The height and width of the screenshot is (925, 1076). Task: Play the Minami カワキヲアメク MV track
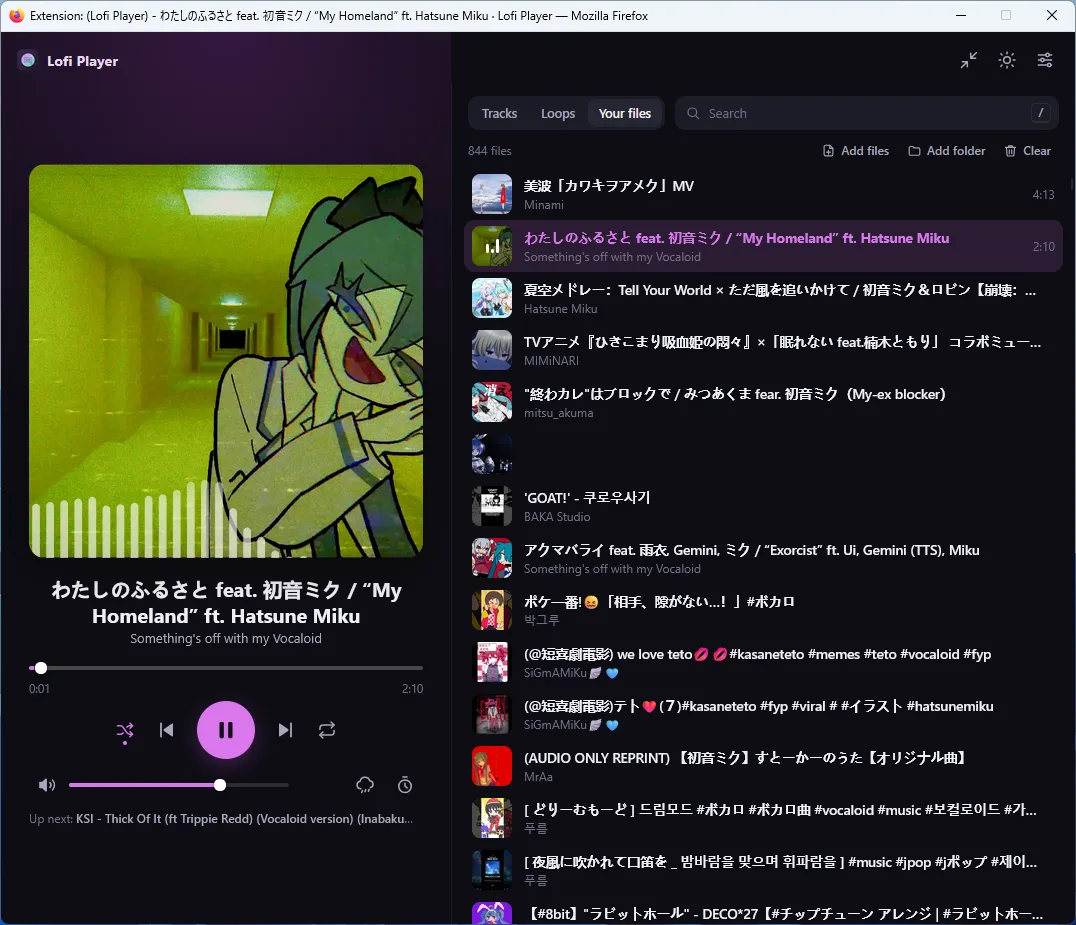point(763,194)
